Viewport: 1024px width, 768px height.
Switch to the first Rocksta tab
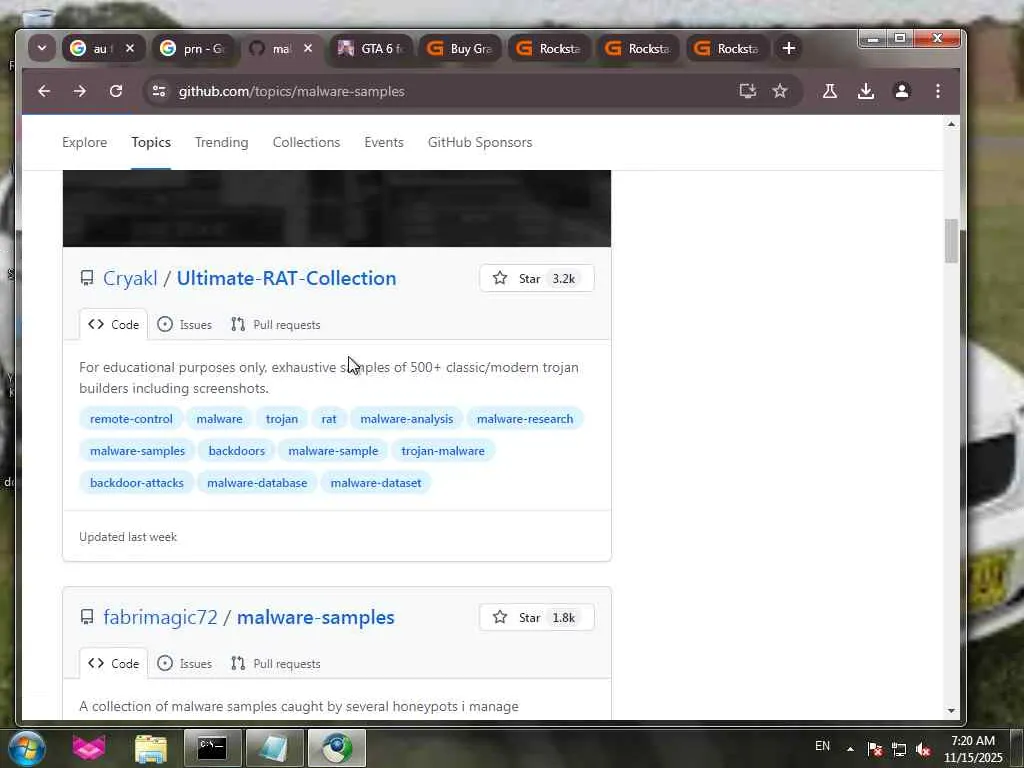(549, 48)
